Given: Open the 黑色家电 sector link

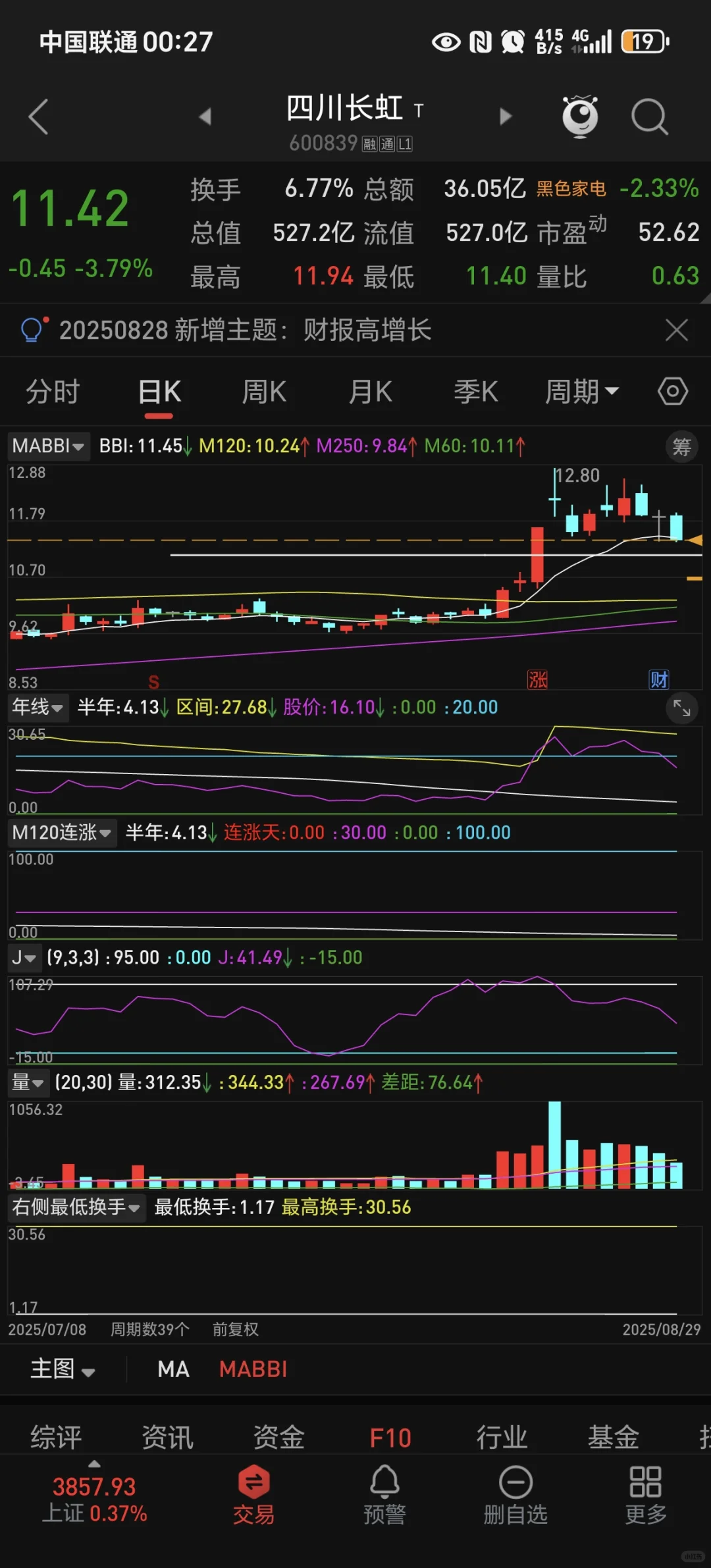Looking at the screenshot, I should pos(571,189).
